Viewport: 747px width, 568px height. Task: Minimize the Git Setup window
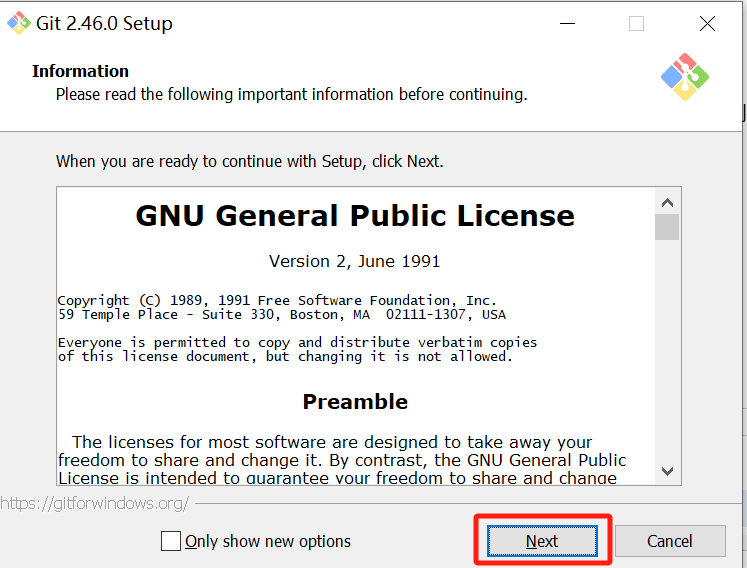tap(567, 23)
